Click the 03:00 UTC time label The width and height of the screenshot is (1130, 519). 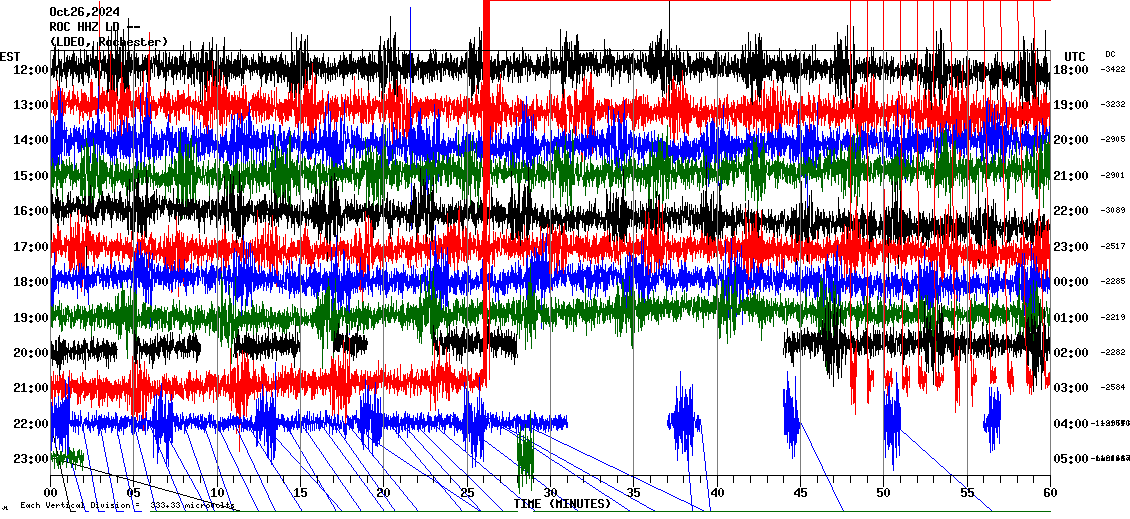tap(1072, 388)
